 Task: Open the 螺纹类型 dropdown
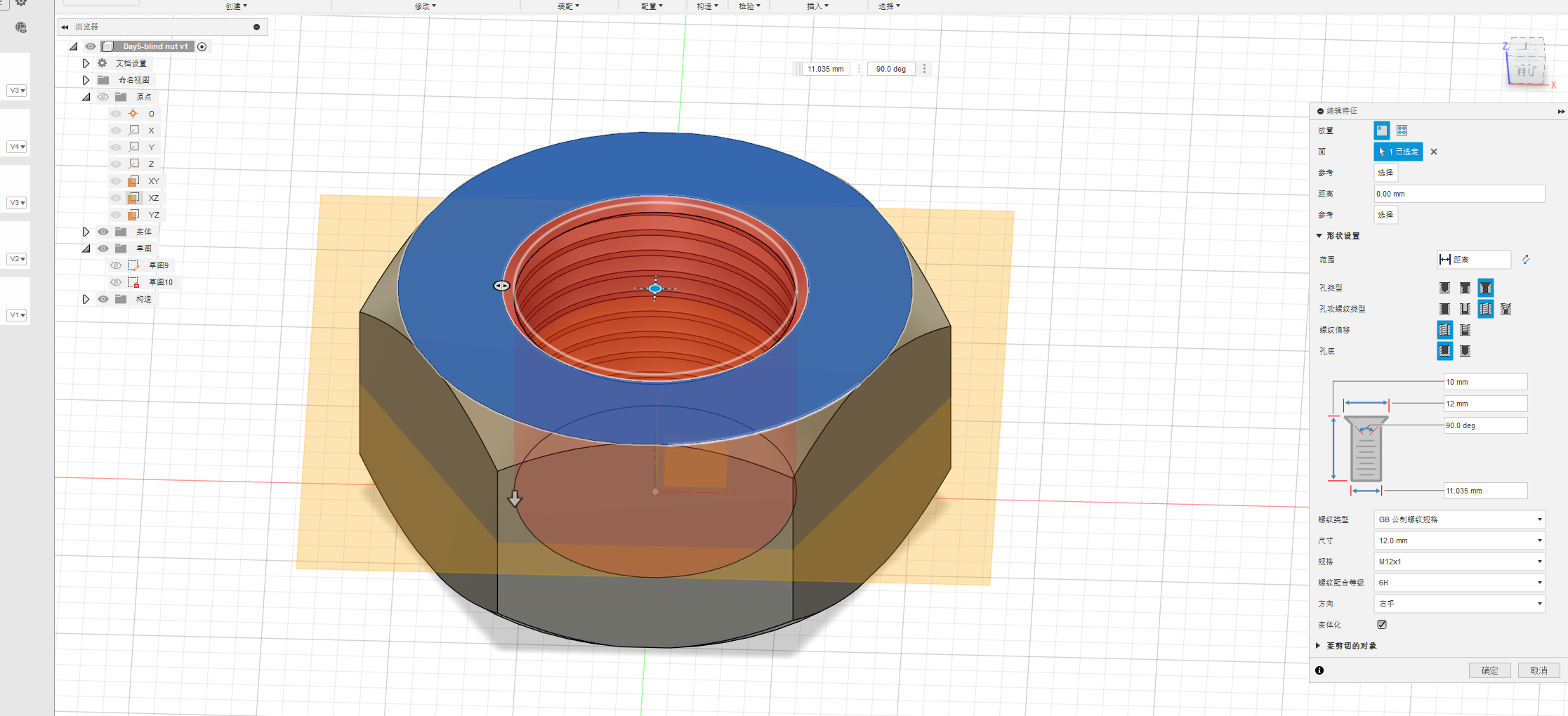[x=1459, y=519]
